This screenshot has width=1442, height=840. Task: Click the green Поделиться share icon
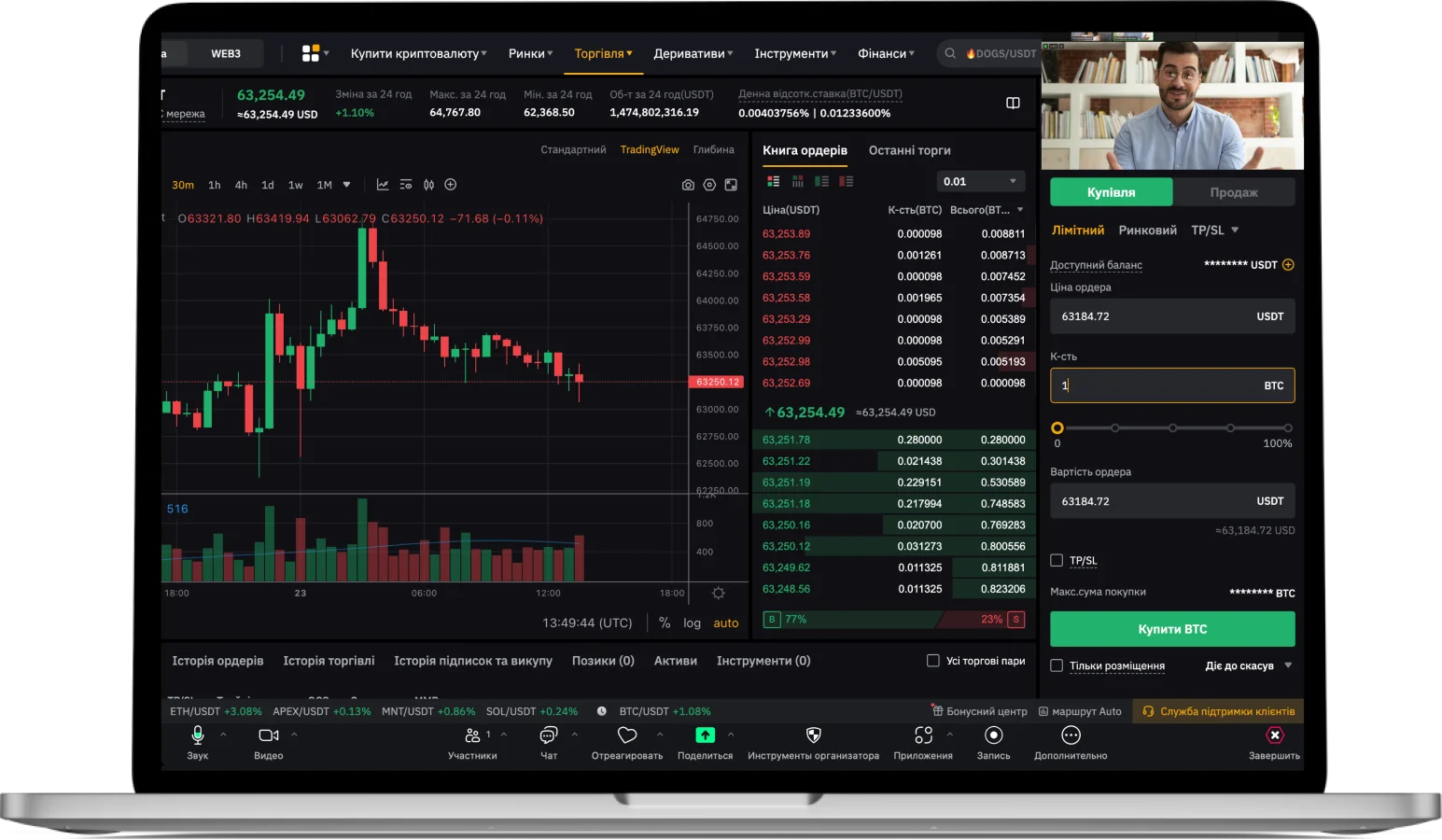click(x=705, y=735)
